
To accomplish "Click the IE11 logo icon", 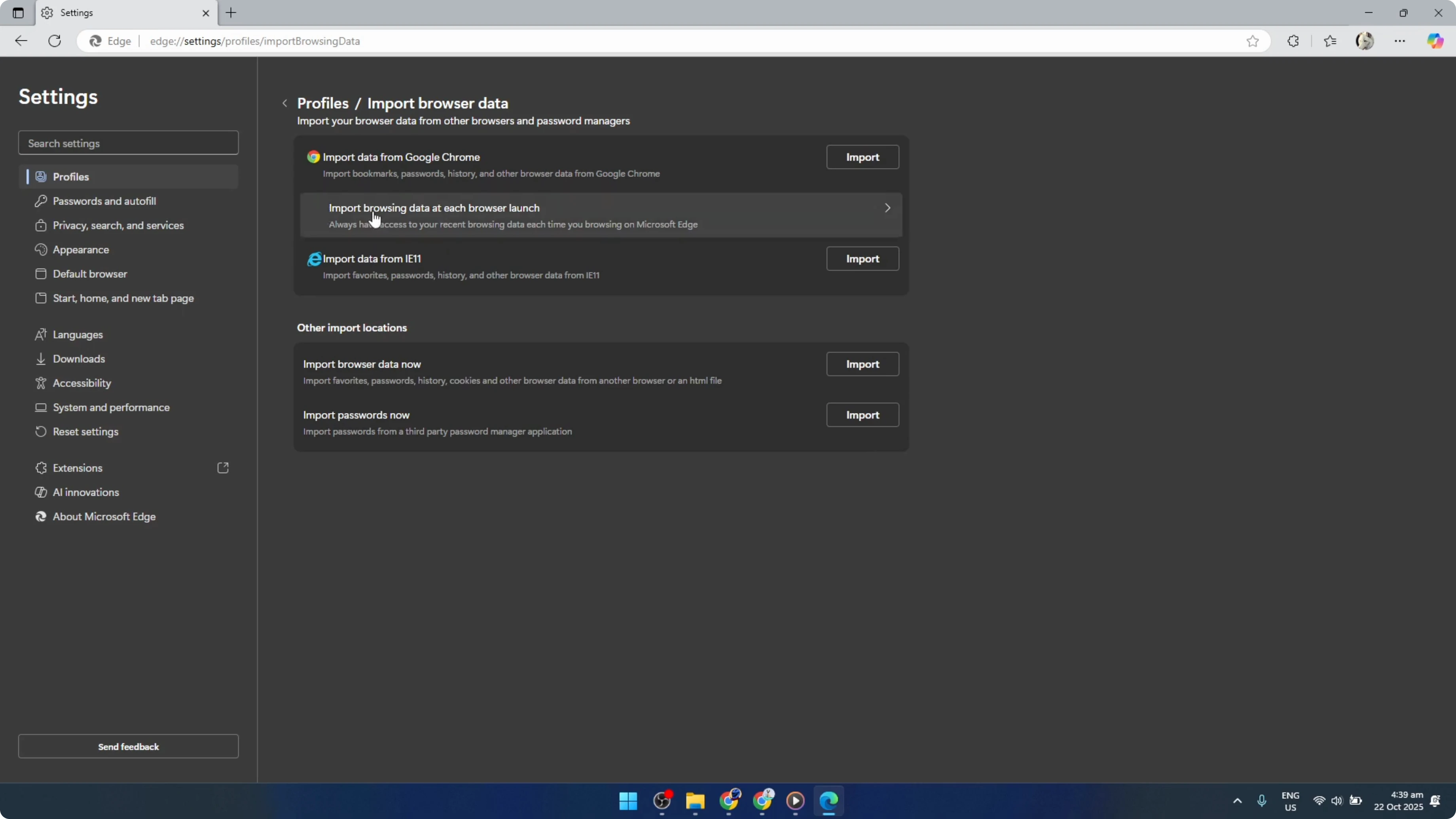I will pyautogui.click(x=314, y=259).
